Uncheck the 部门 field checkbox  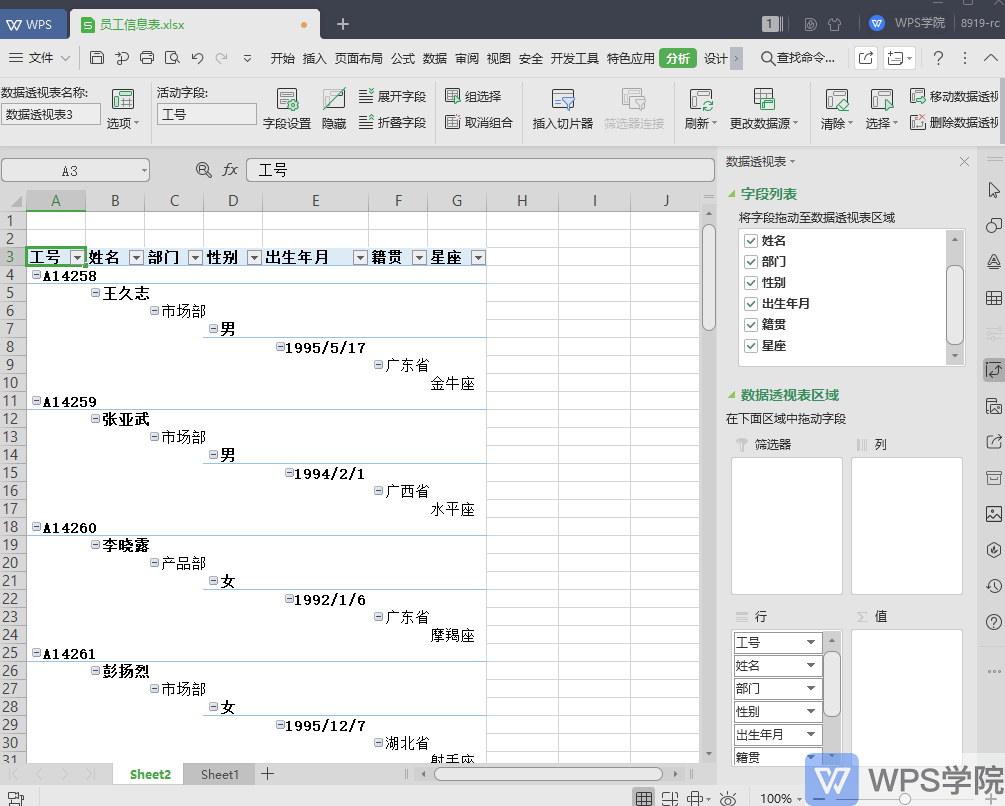(751, 262)
